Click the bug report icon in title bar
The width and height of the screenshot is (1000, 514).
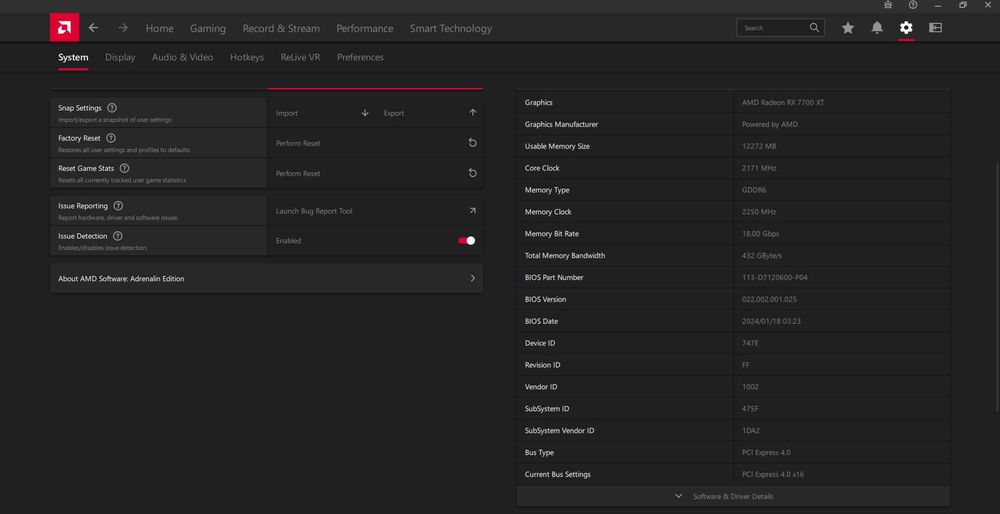[x=886, y=5]
